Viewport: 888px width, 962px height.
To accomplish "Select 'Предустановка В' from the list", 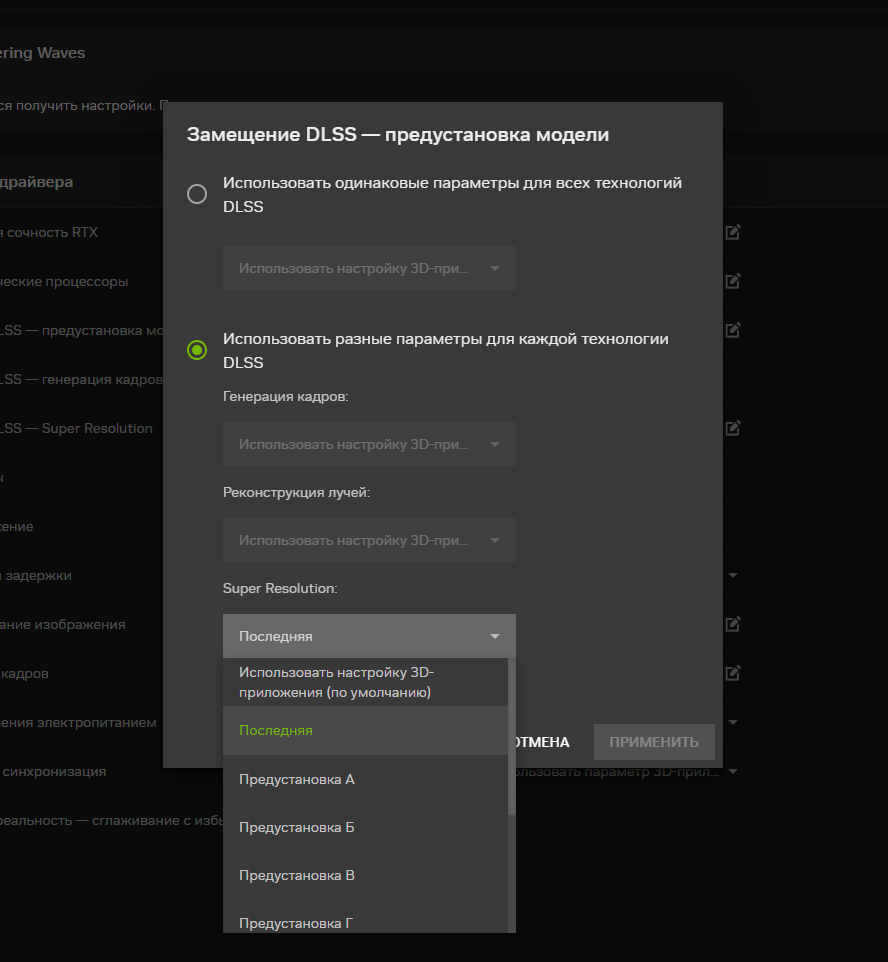I will tap(365, 875).
